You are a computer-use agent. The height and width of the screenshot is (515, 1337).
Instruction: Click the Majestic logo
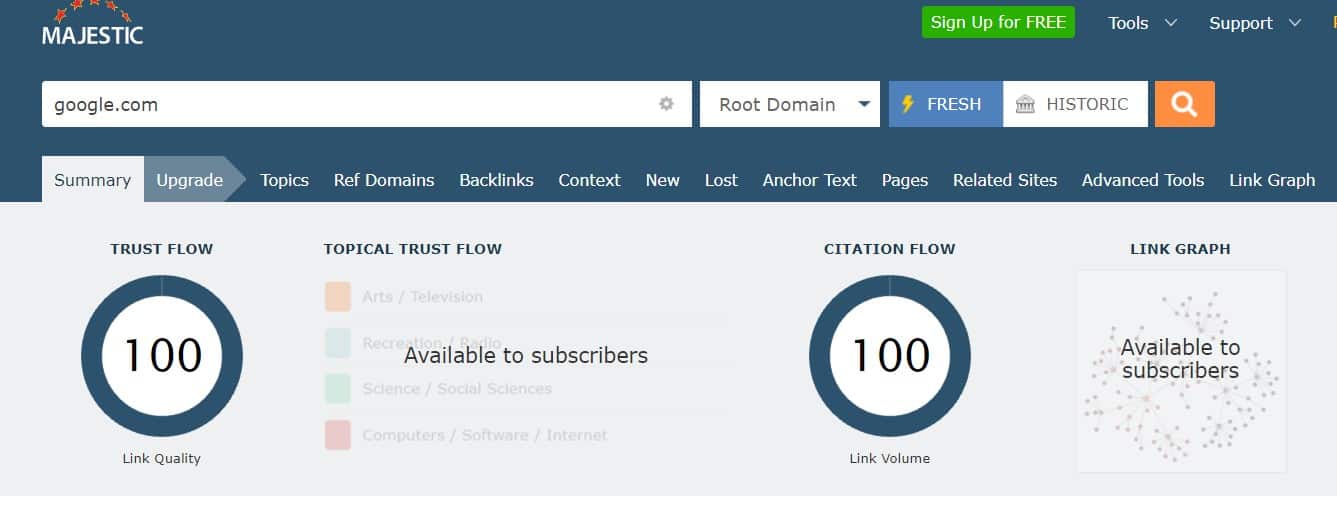pos(92,25)
